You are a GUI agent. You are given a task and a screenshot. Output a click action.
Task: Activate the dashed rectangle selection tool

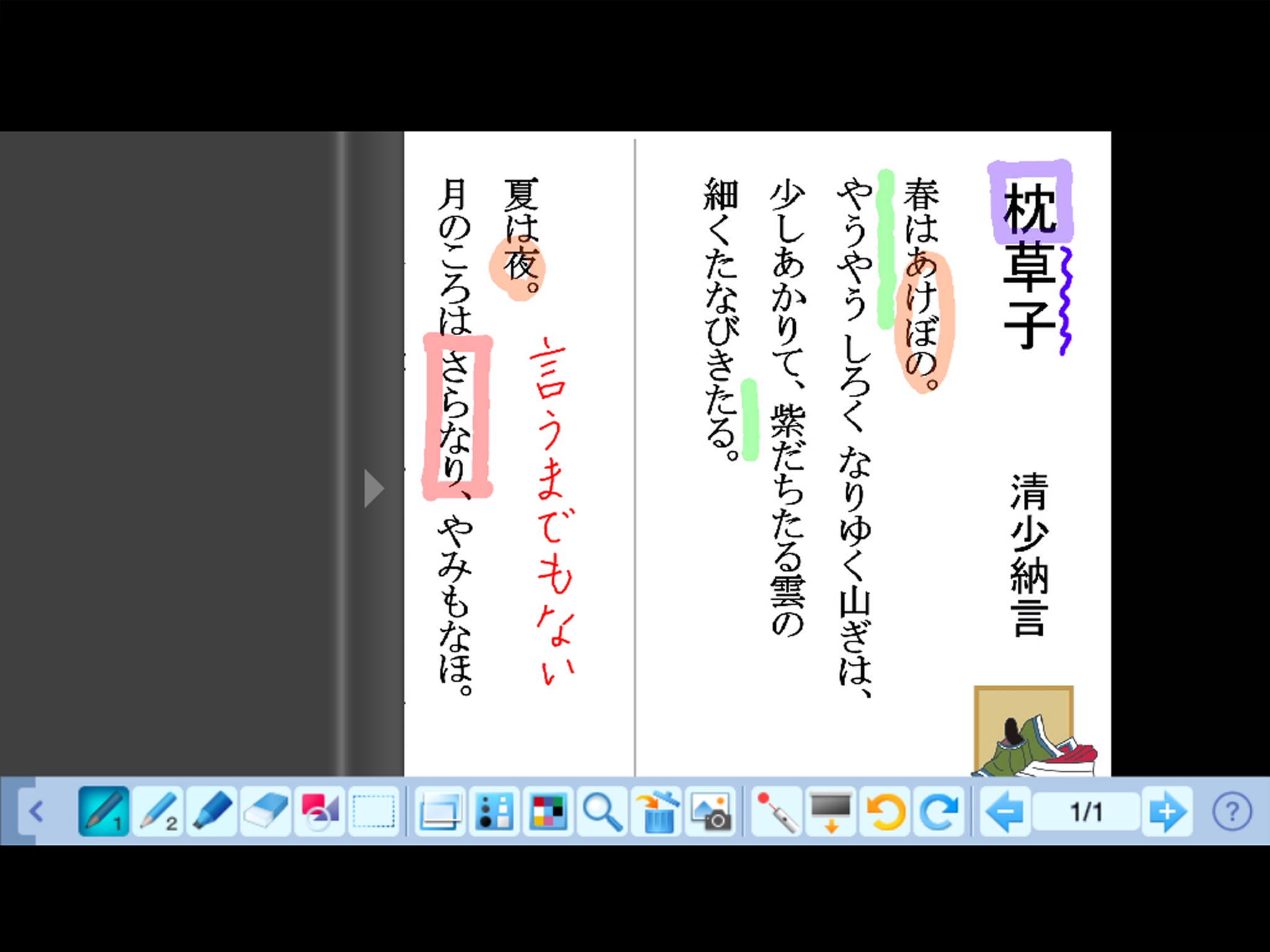click(373, 811)
